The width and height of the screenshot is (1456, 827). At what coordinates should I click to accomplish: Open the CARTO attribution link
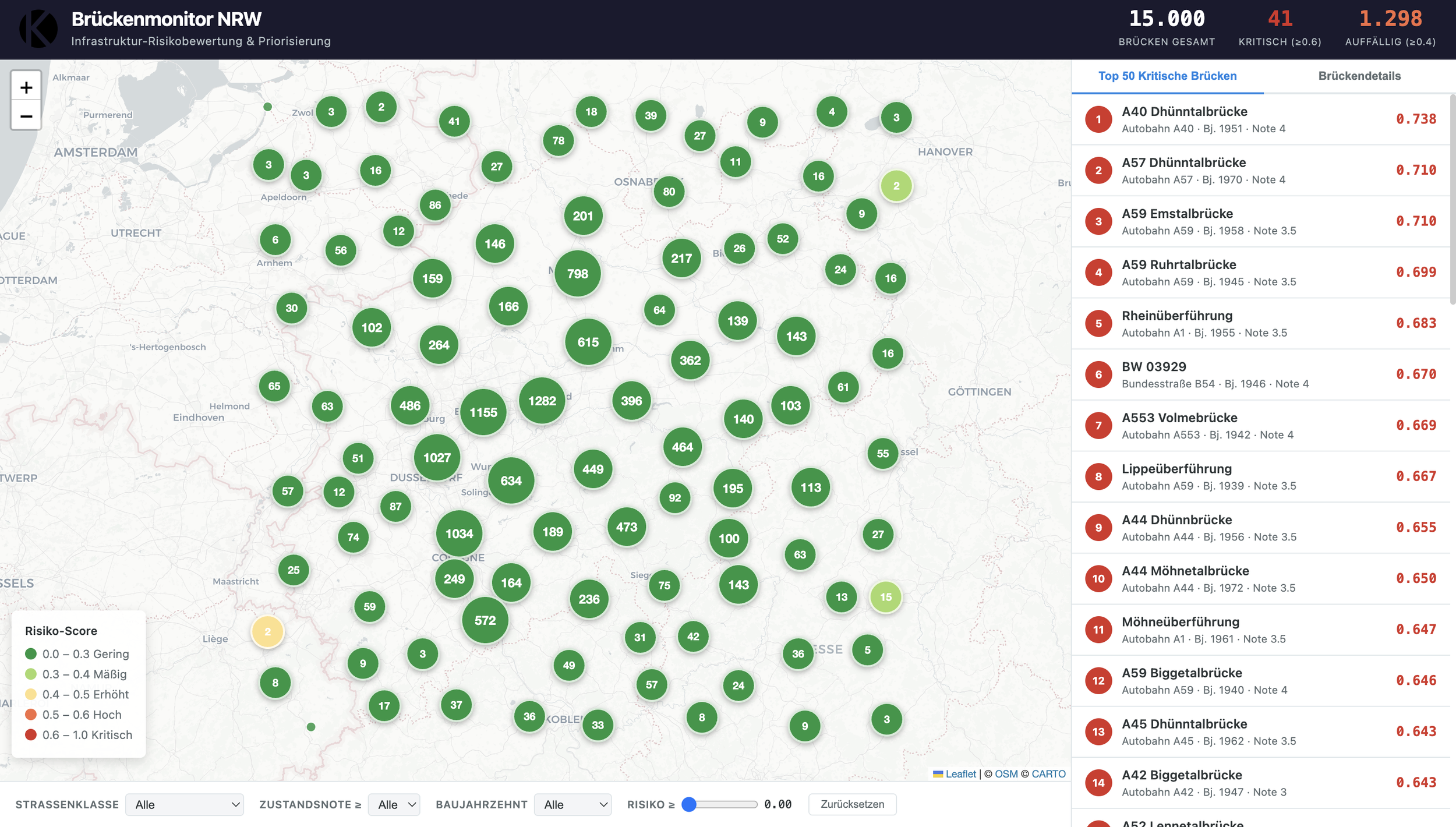(x=1048, y=774)
